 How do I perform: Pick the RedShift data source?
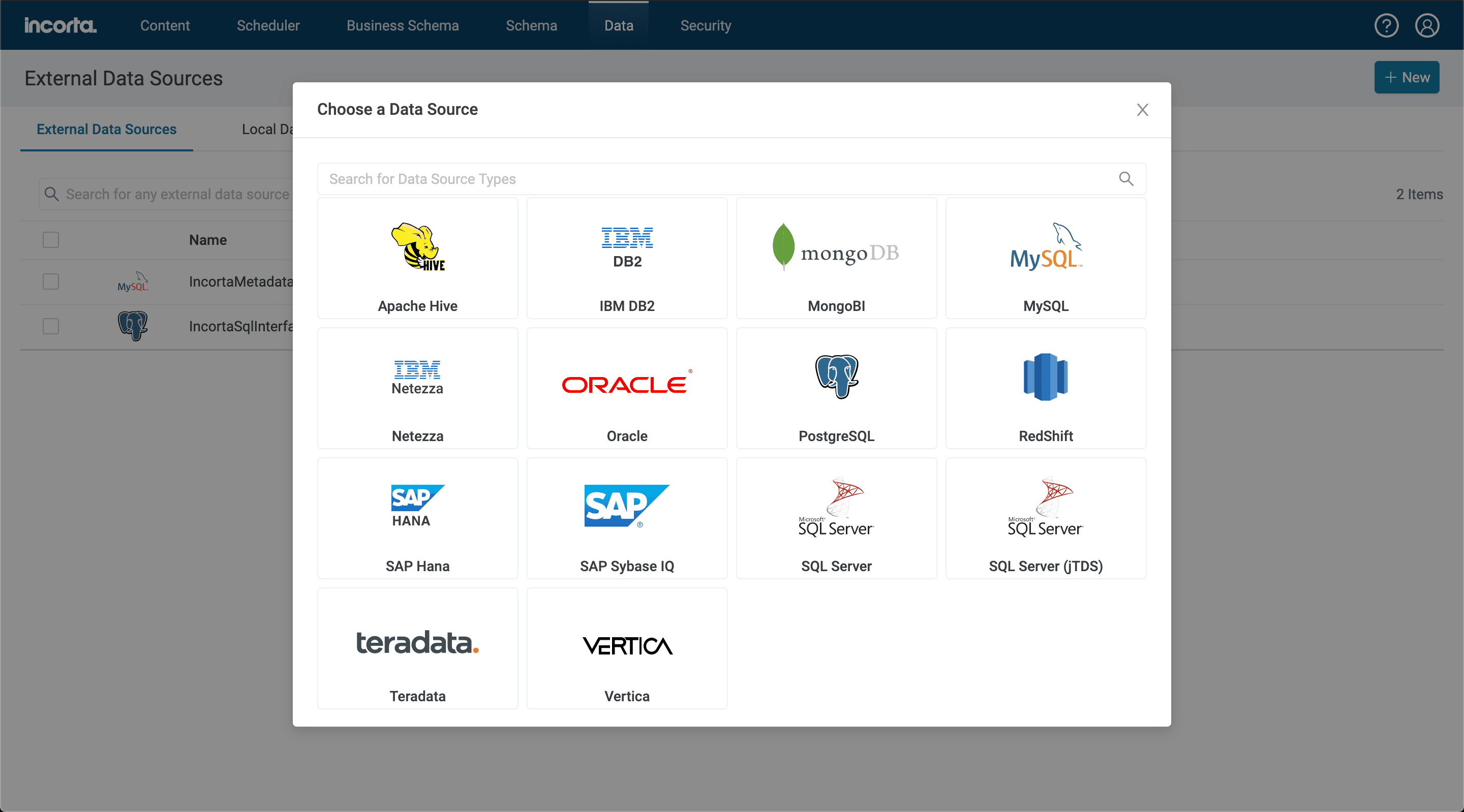pyautogui.click(x=1045, y=389)
